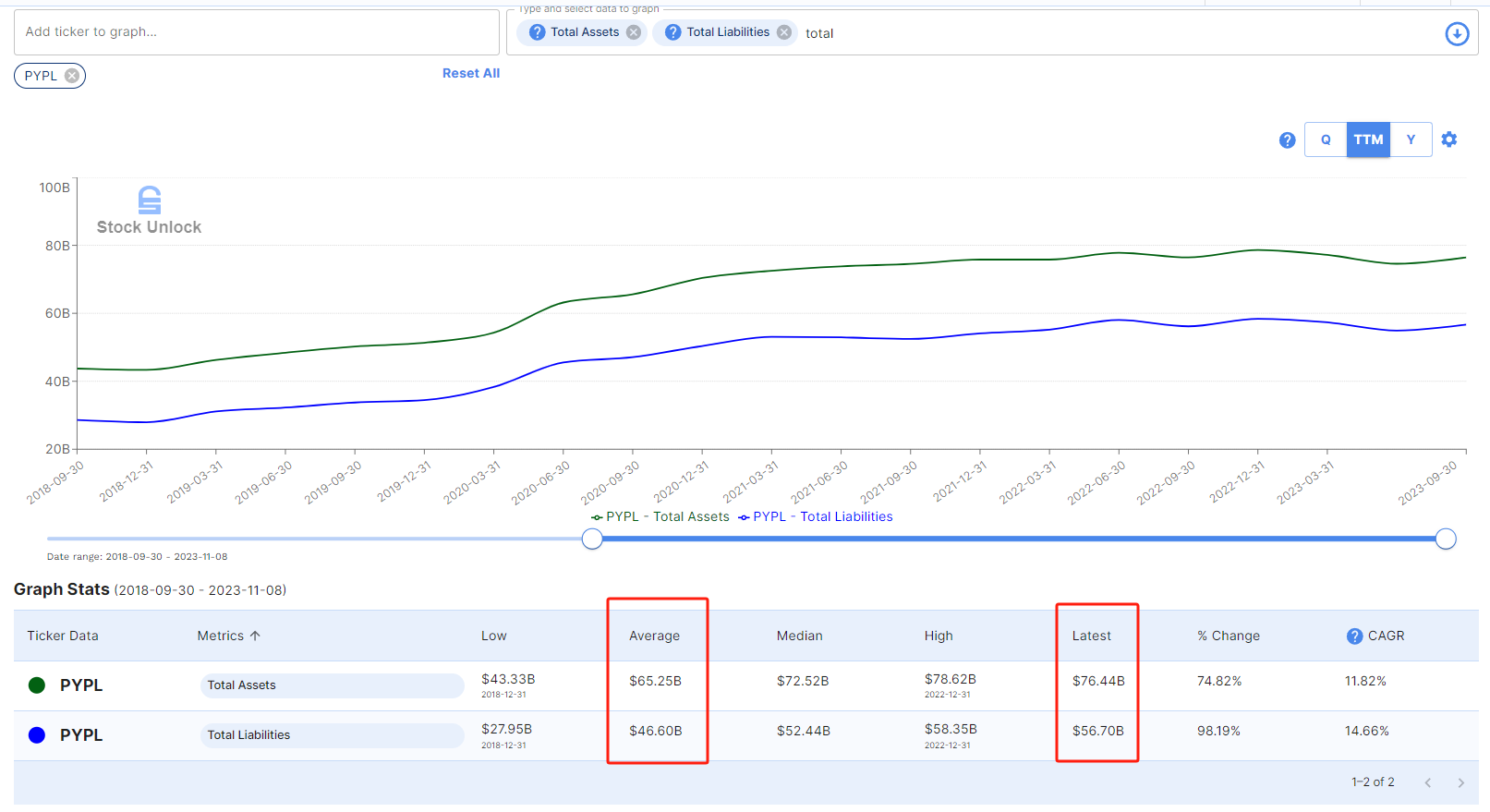
Task: Click the 14.66% CAGR value
Action: [1367, 731]
